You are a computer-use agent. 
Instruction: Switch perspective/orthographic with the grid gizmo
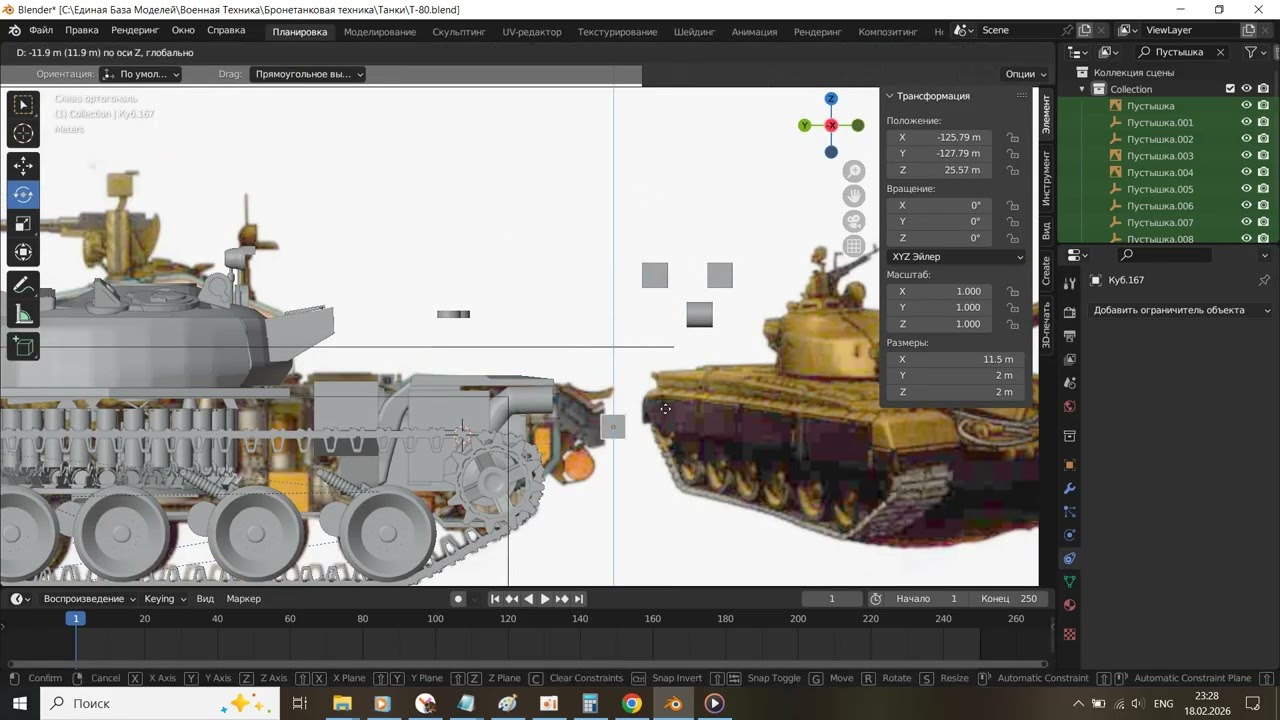tap(854, 246)
